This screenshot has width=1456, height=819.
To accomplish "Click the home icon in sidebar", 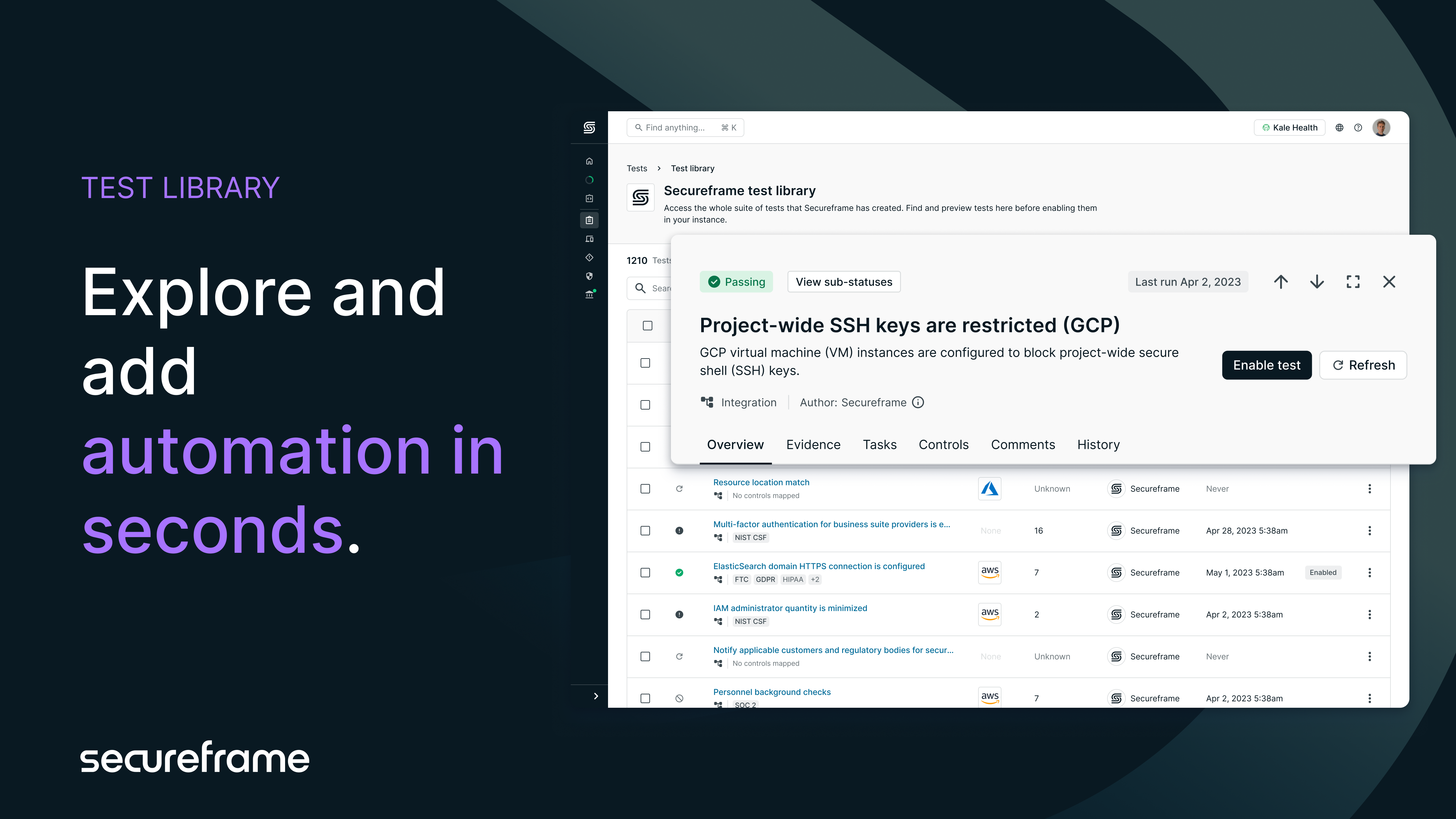I will 589,161.
